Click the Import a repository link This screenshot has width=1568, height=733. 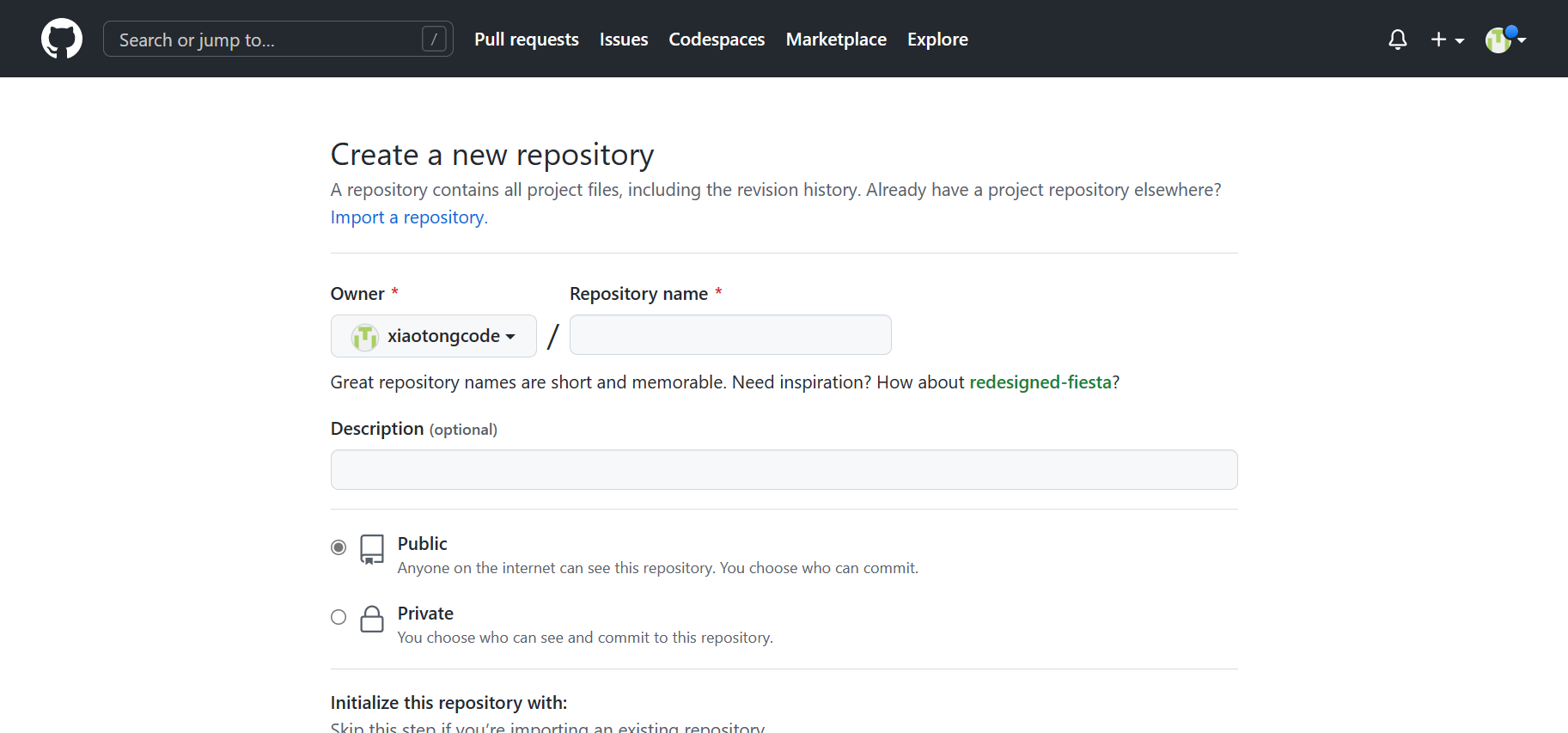(407, 217)
